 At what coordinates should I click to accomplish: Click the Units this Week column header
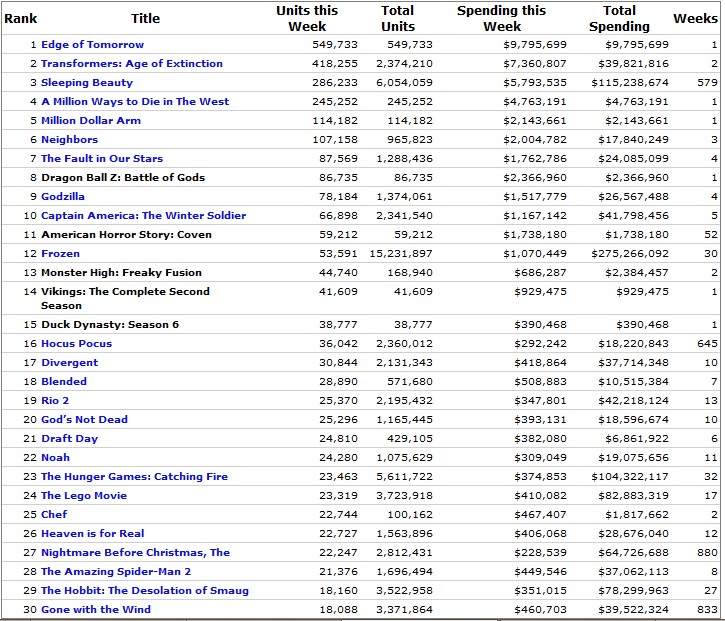coord(307,18)
